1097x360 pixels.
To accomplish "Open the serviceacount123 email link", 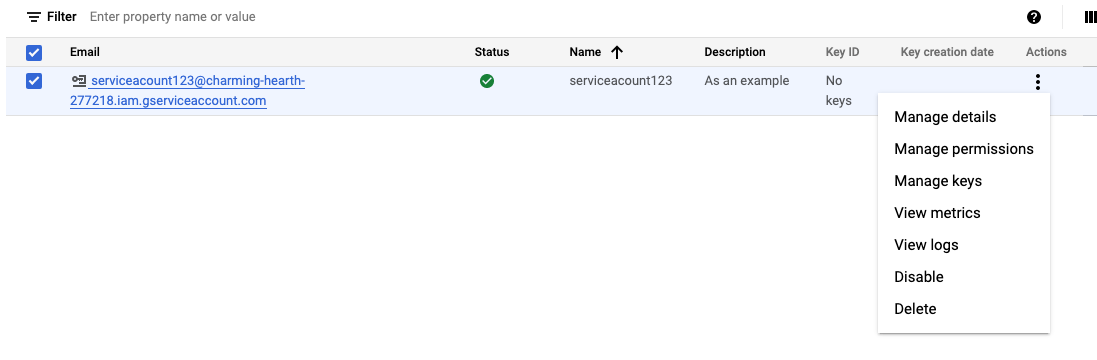I will click(187, 91).
